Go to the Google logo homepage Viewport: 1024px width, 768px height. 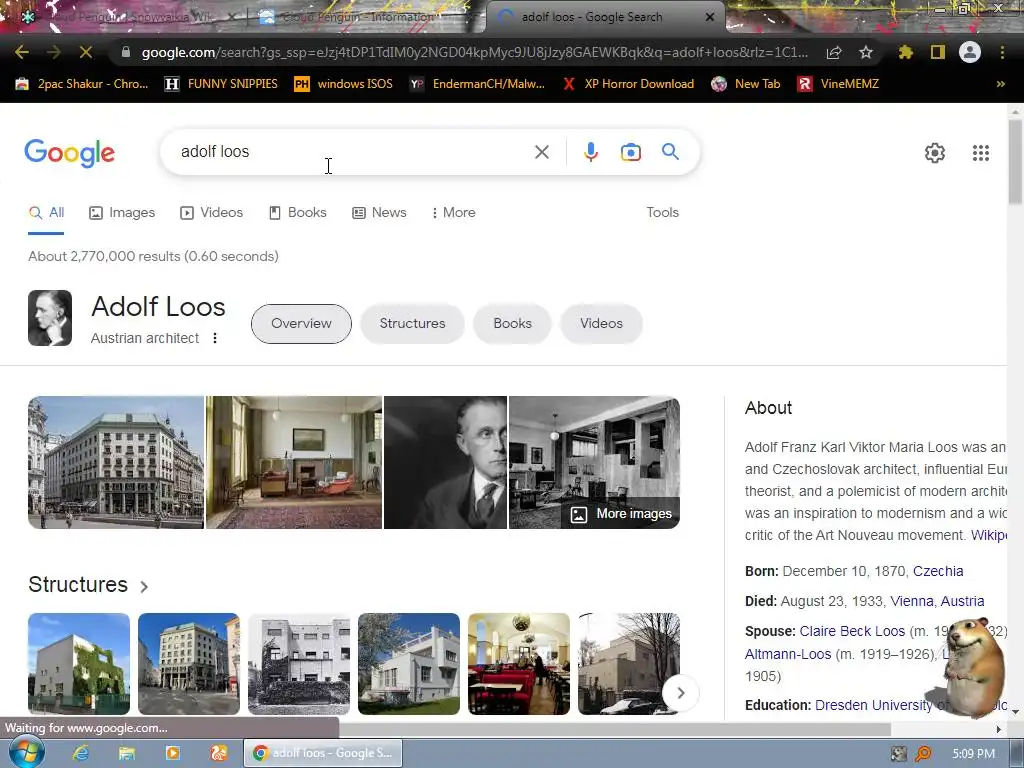tap(70, 153)
